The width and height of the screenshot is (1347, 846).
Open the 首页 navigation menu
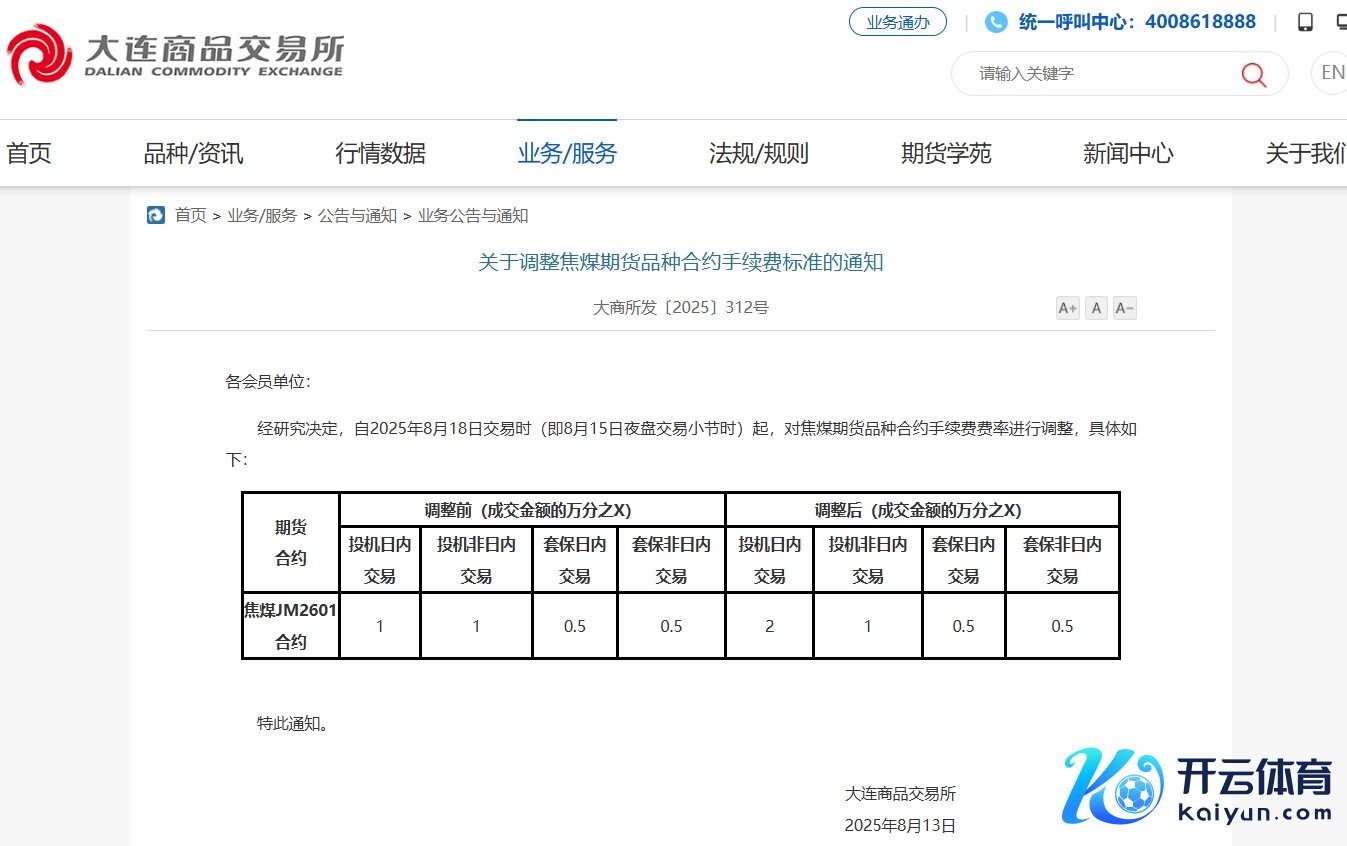click(28, 153)
